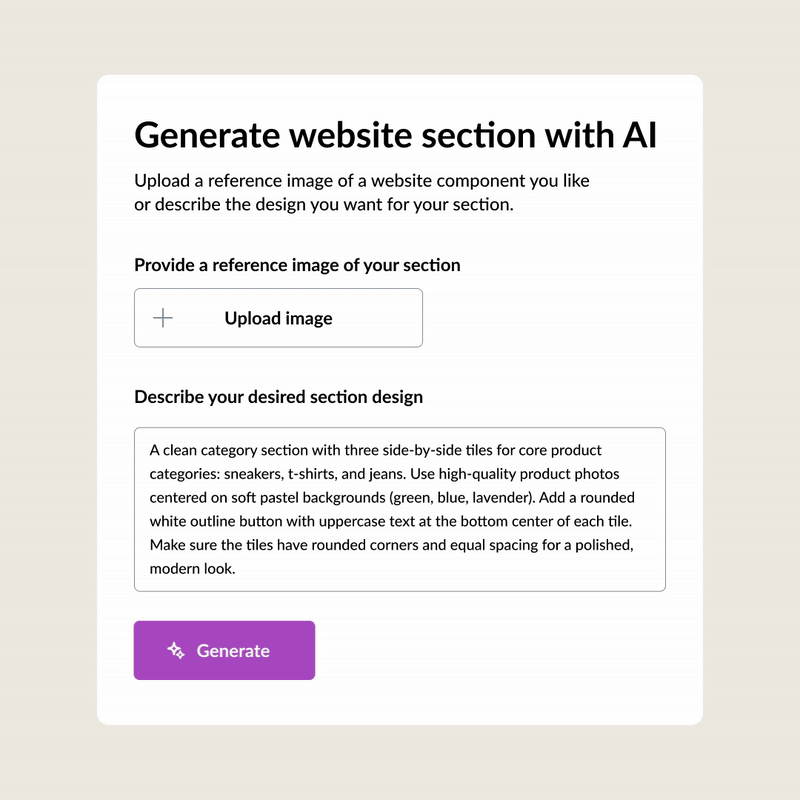Focus the section design description text area

click(x=400, y=509)
